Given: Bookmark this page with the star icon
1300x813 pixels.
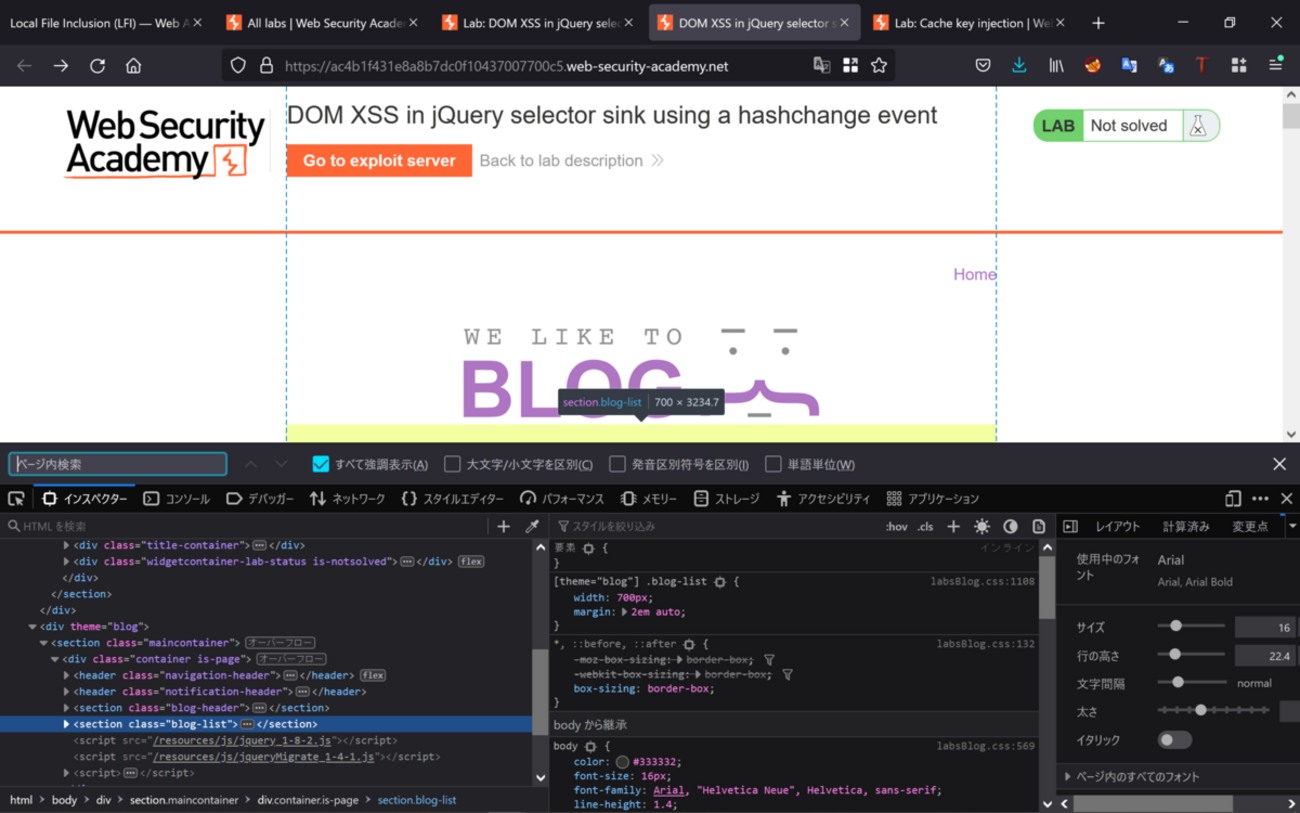Looking at the screenshot, I should coord(879,65).
